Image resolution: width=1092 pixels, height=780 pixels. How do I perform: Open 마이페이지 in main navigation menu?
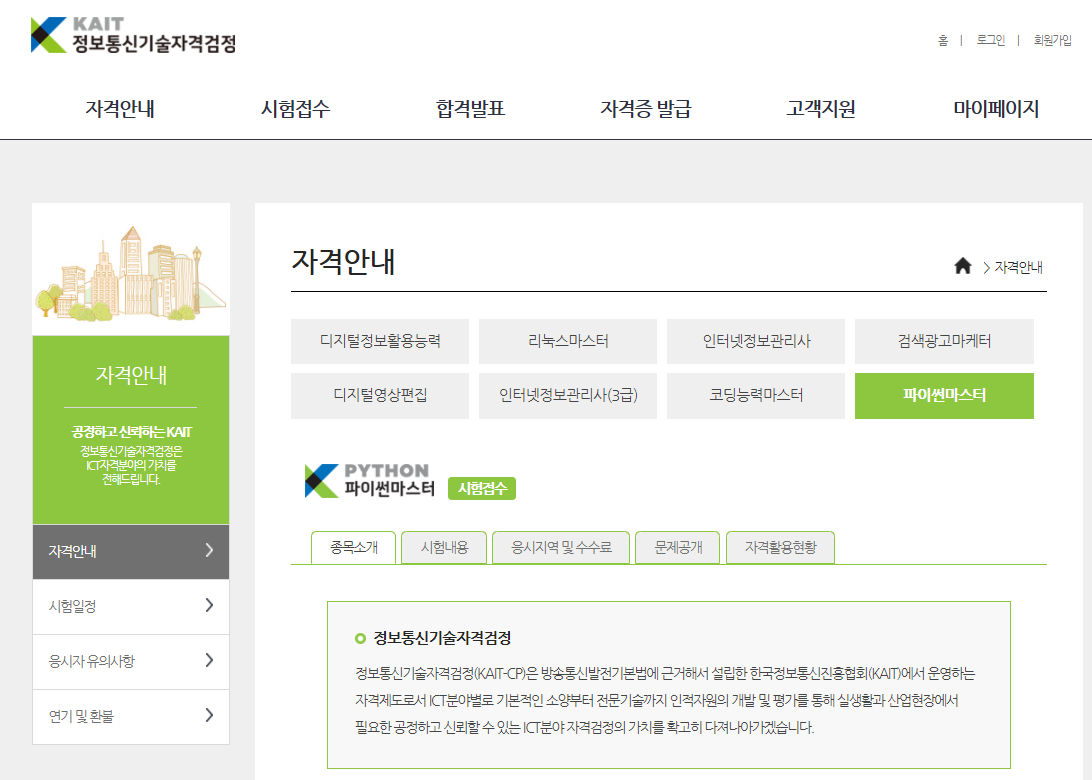(996, 109)
